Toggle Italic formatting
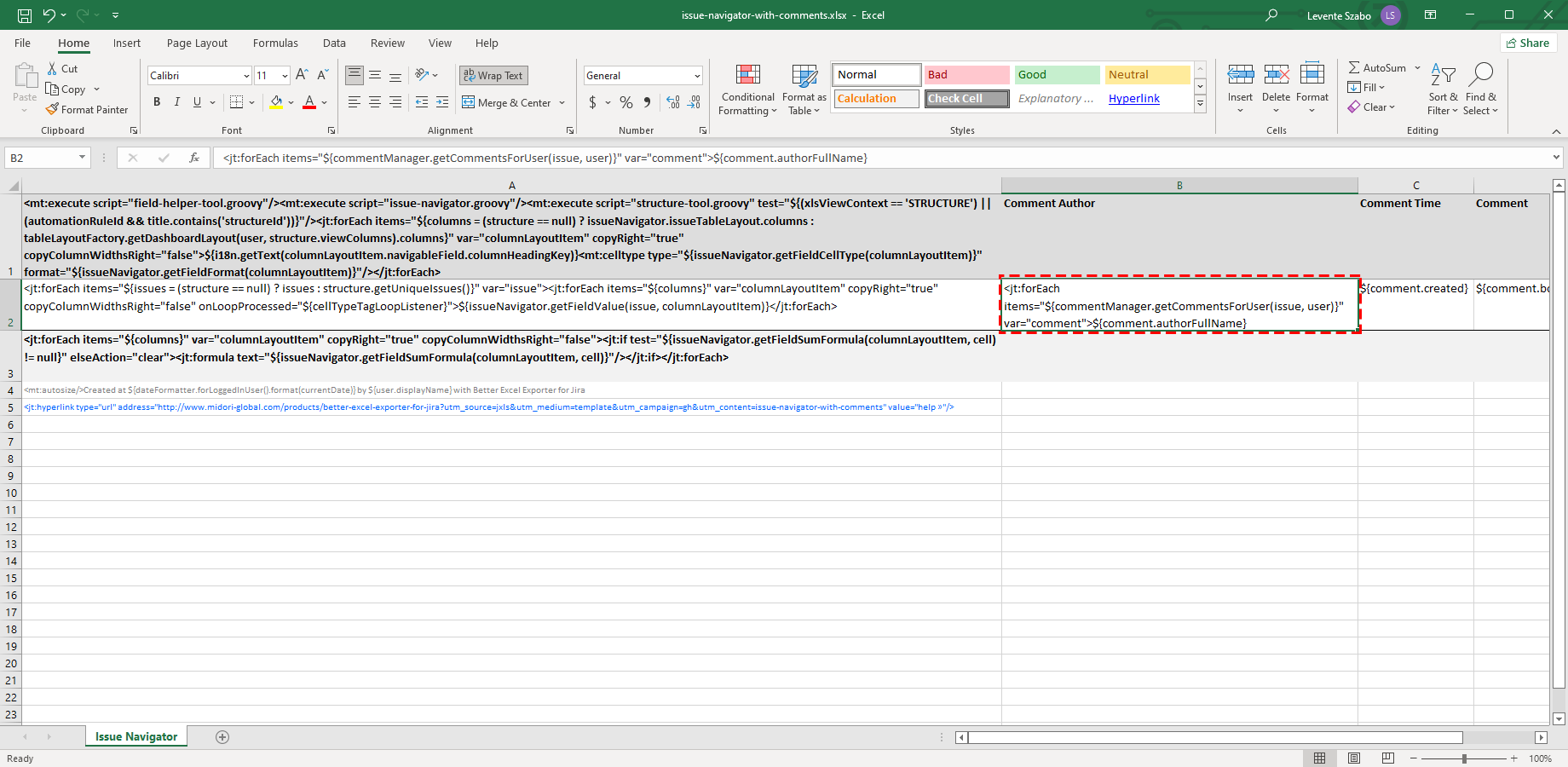This screenshot has height=767, width=1568. (177, 102)
